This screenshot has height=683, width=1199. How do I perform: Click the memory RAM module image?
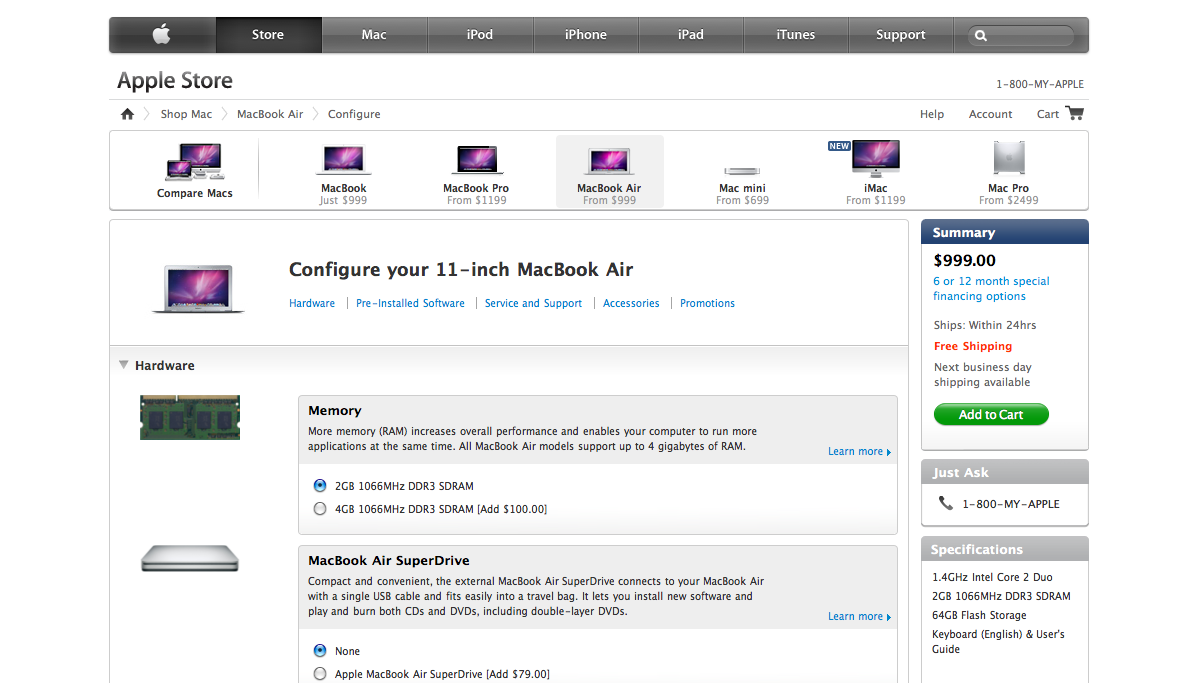pos(190,418)
